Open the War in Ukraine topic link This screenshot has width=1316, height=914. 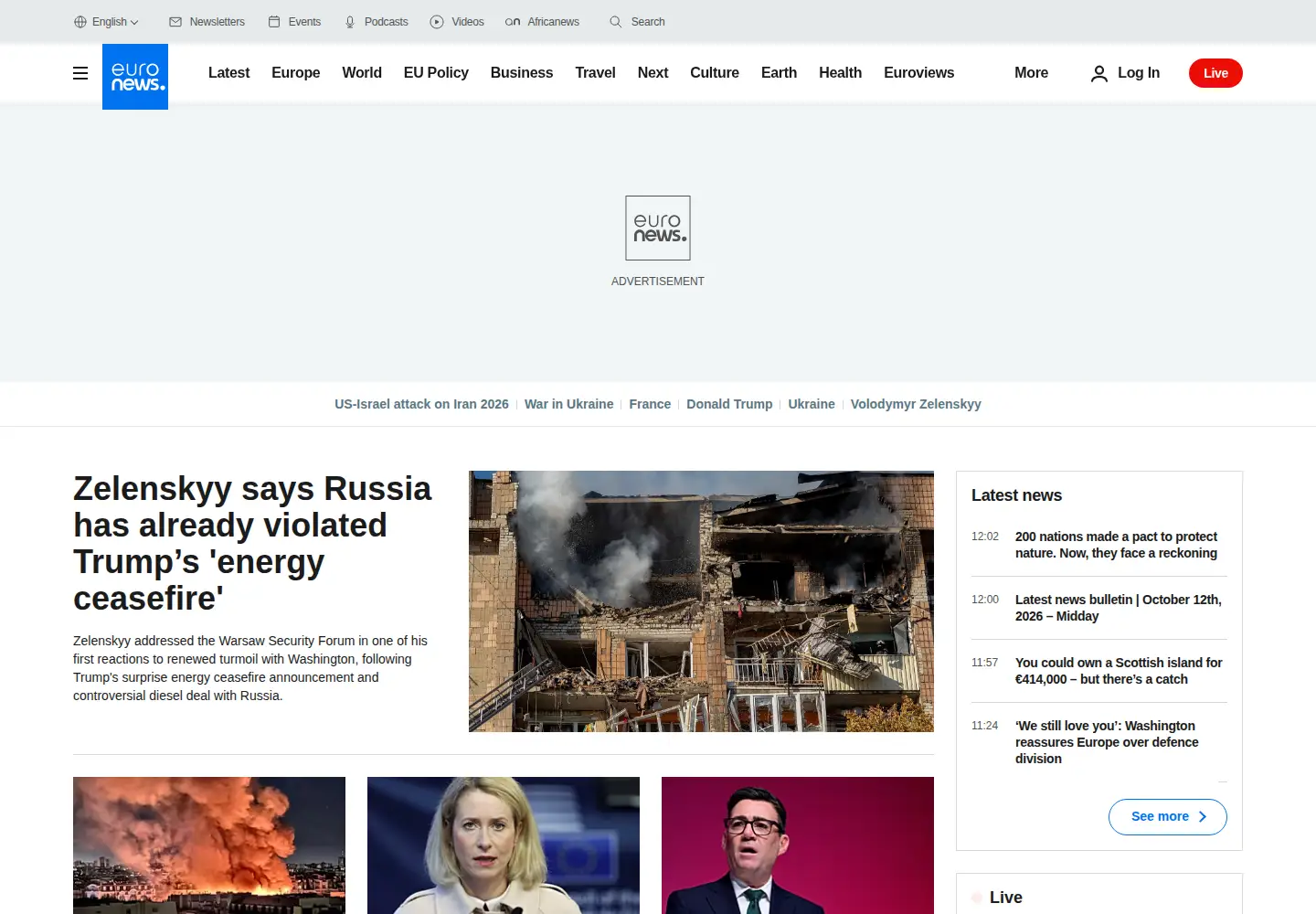[x=568, y=404]
